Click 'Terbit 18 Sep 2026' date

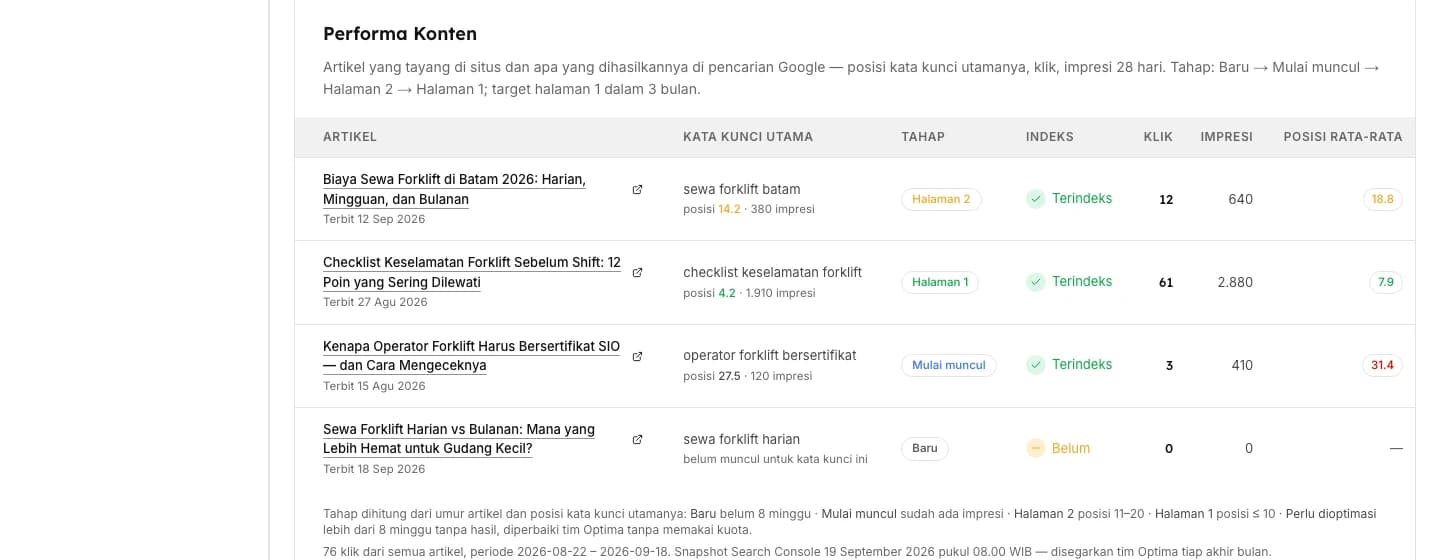(373, 469)
